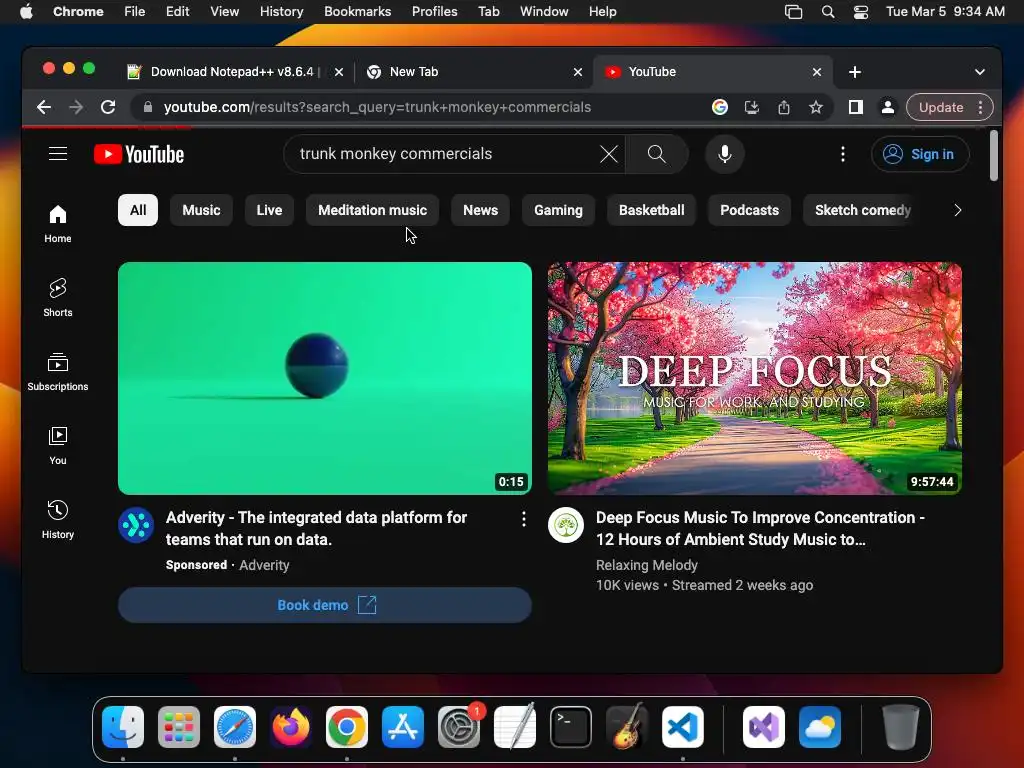Open Firefox from the Dock
Image resolution: width=1024 pixels, height=768 pixels.
click(x=291, y=727)
